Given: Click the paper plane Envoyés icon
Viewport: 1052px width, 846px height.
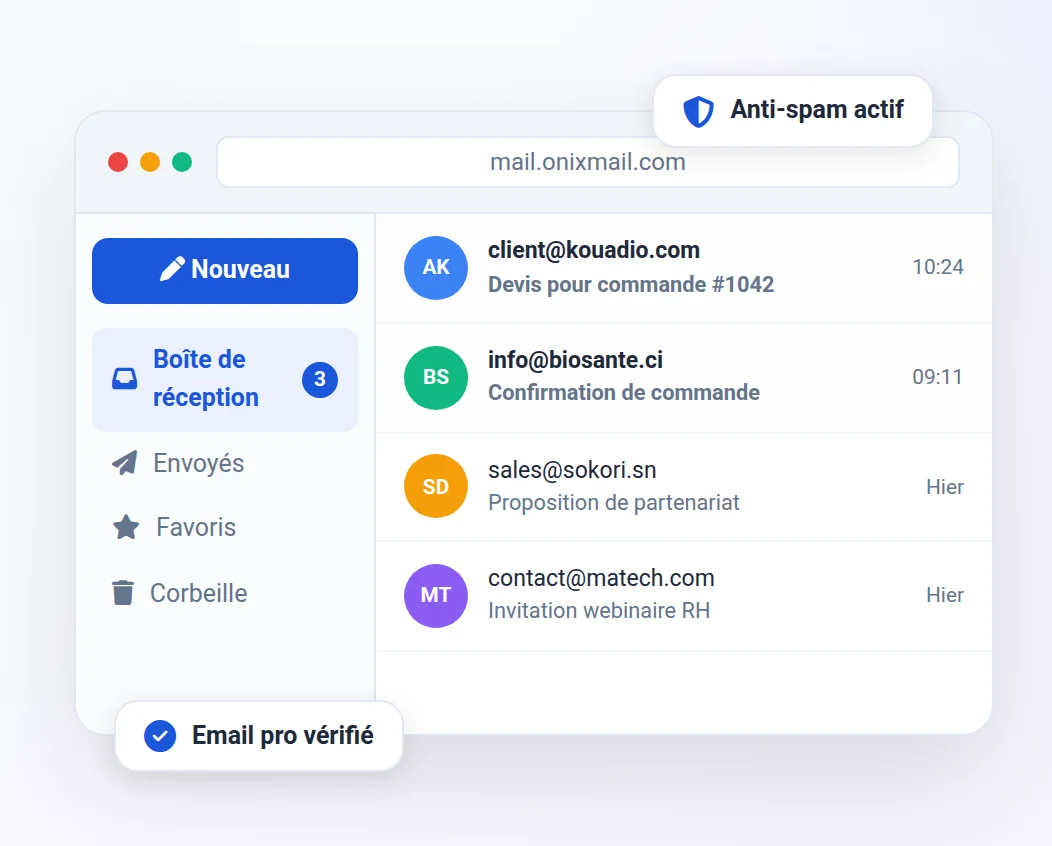Looking at the screenshot, I should [x=125, y=463].
